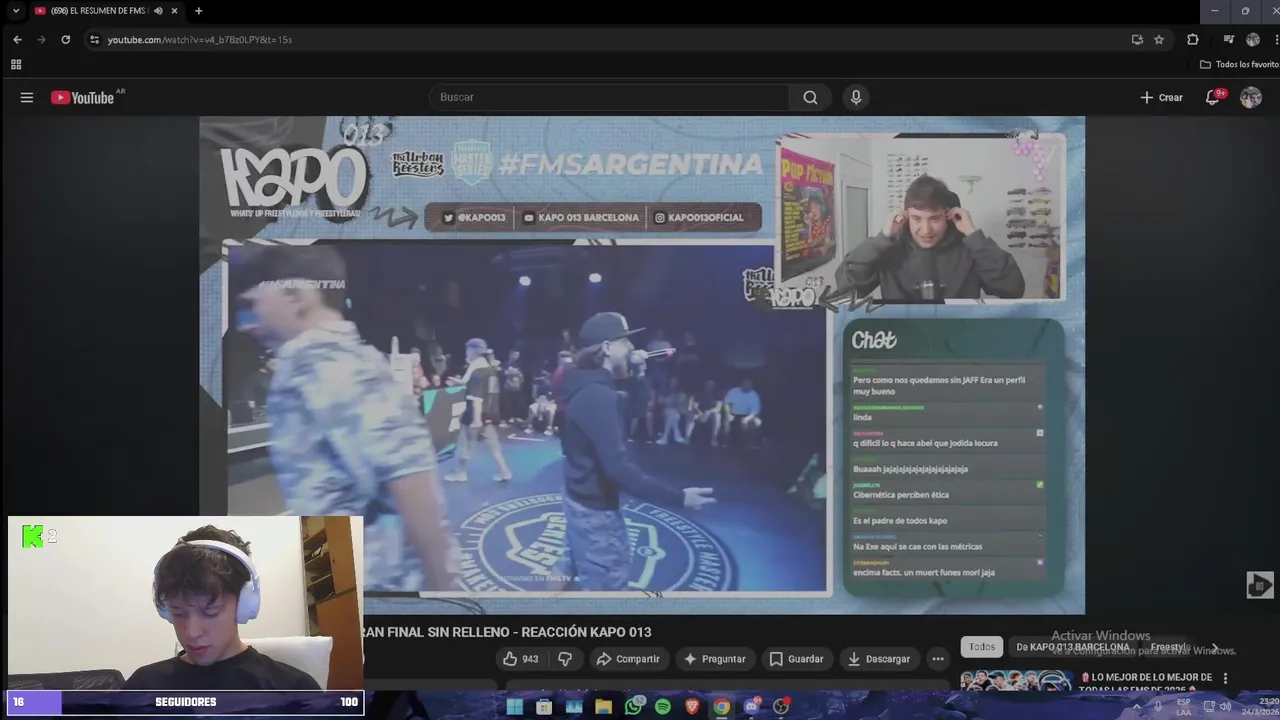Open more actions ellipsis under the video
The height and width of the screenshot is (720, 1280).
tap(937, 659)
